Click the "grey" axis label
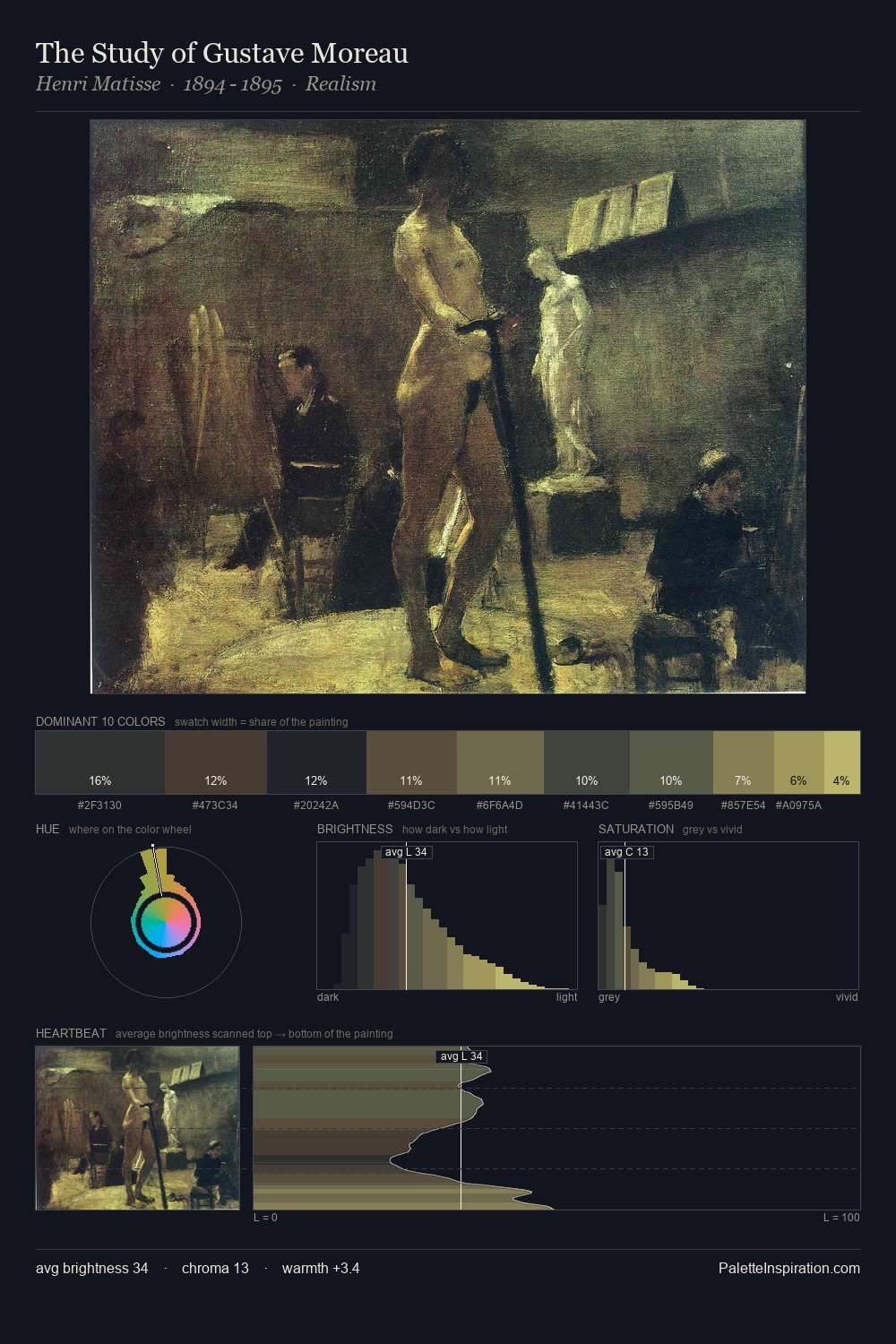The width and height of the screenshot is (896, 1344). (609, 997)
